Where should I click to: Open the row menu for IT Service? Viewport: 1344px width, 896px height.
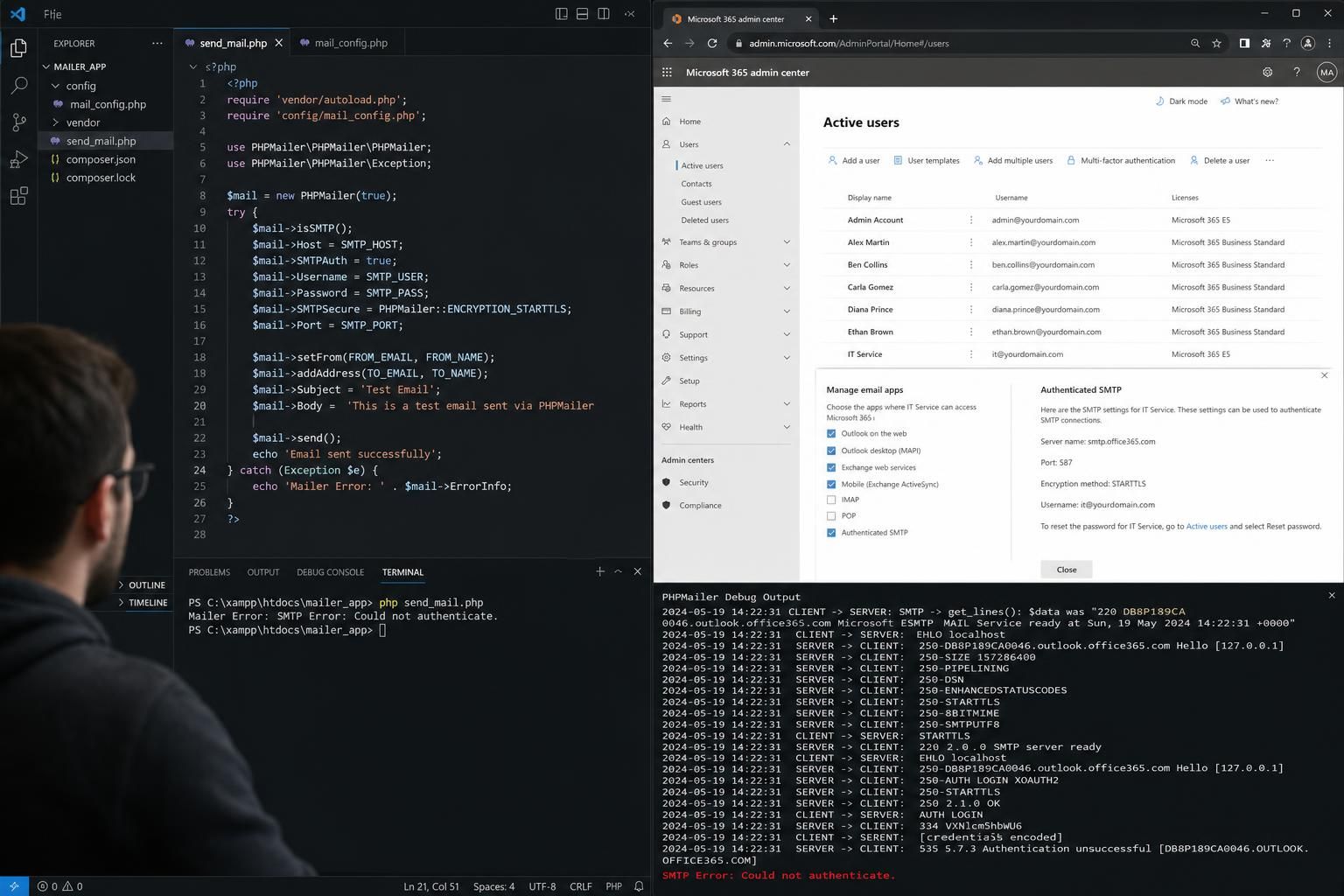click(971, 354)
